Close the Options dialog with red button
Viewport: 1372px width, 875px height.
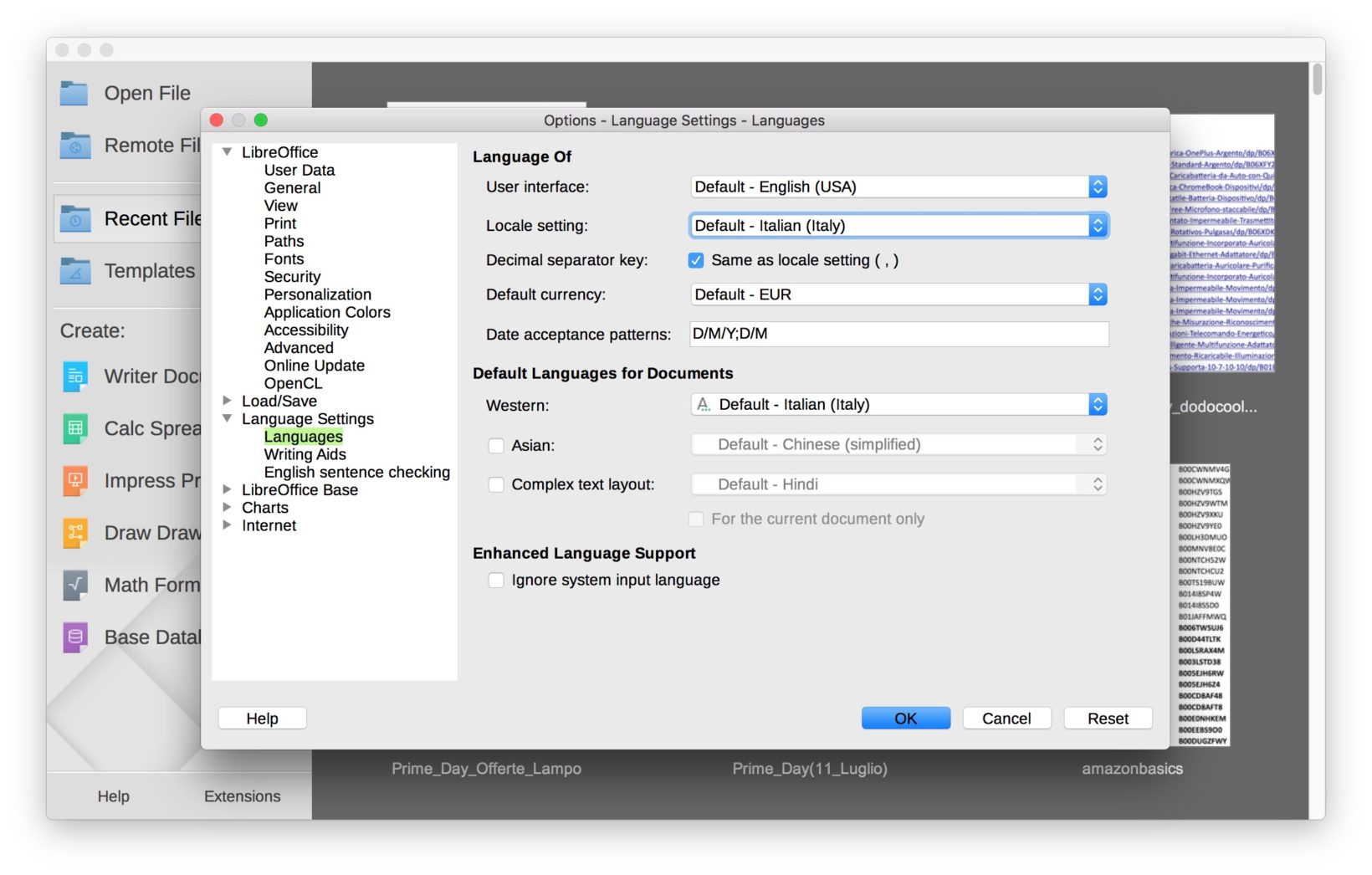pyautogui.click(x=216, y=120)
